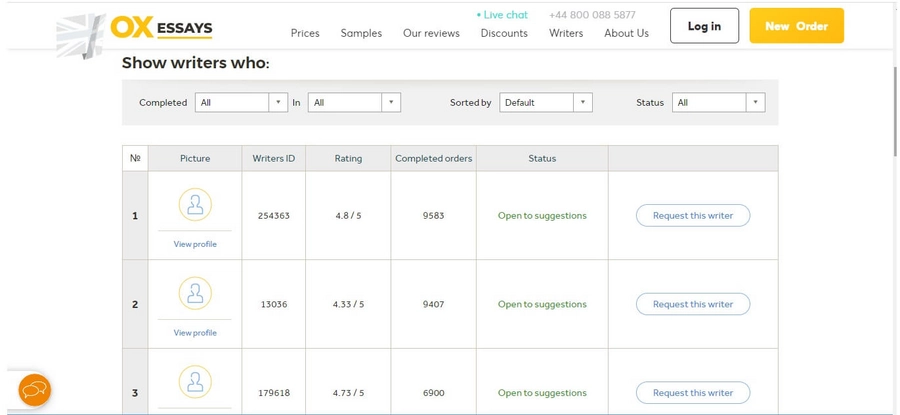Open the In subject dropdown
900x415 pixels.
coord(354,103)
